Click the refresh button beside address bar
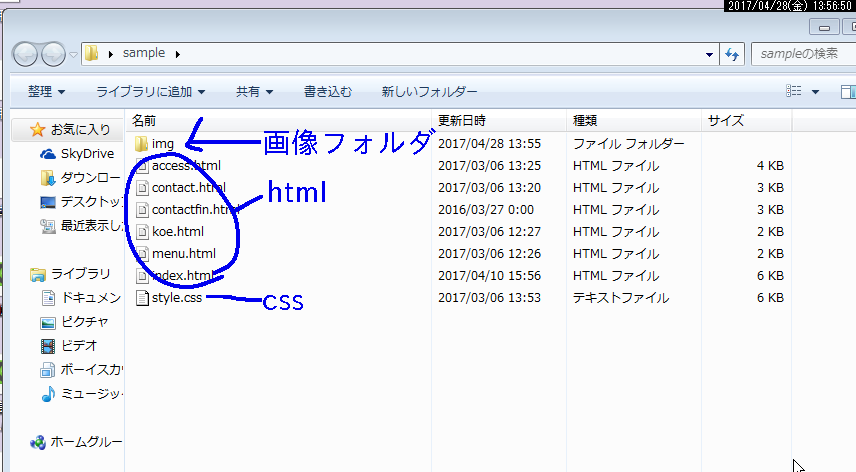 (732, 54)
